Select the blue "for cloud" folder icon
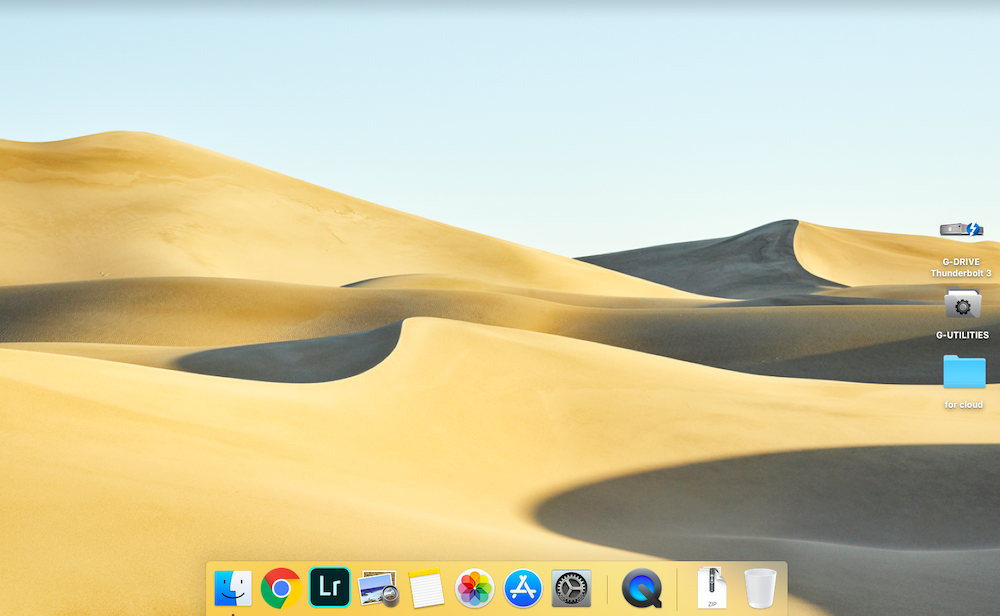 click(x=964, y=372)
